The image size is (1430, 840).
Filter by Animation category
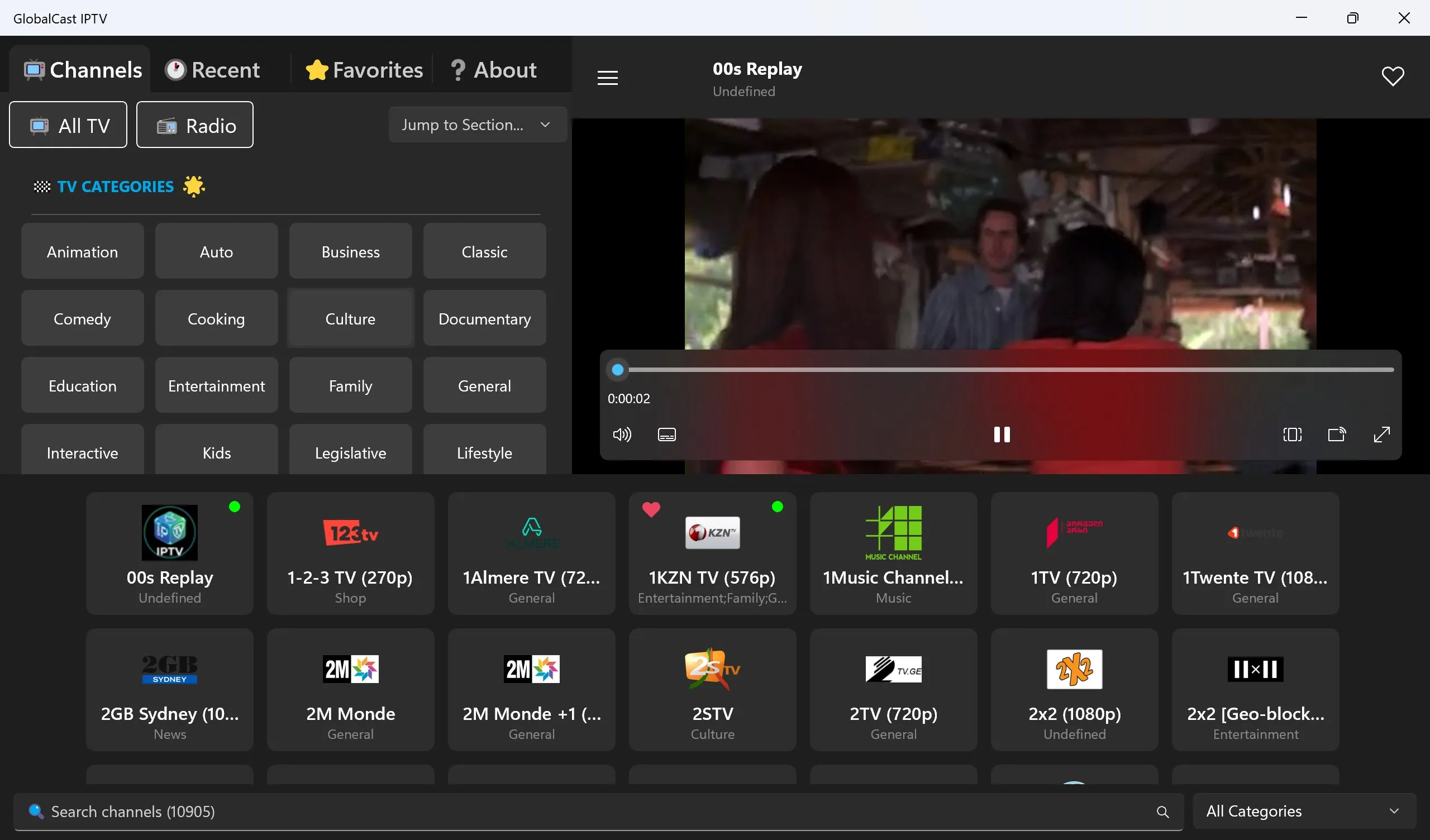[x=82, y=251]
